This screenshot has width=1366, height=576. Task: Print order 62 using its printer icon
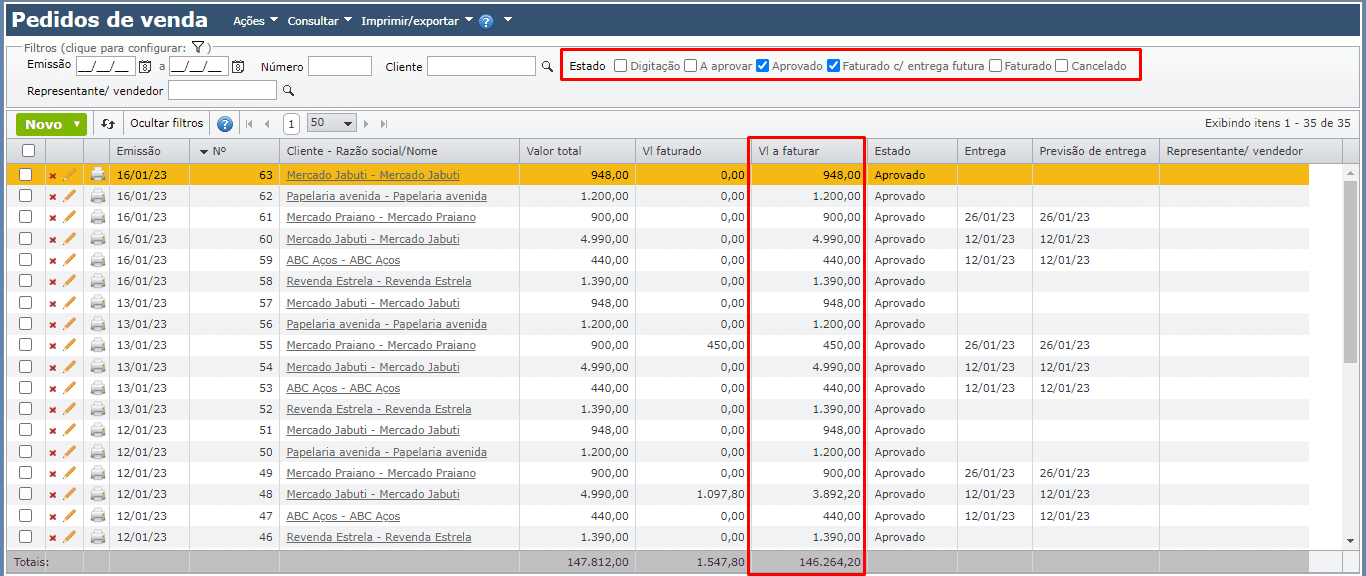(98, 196)
